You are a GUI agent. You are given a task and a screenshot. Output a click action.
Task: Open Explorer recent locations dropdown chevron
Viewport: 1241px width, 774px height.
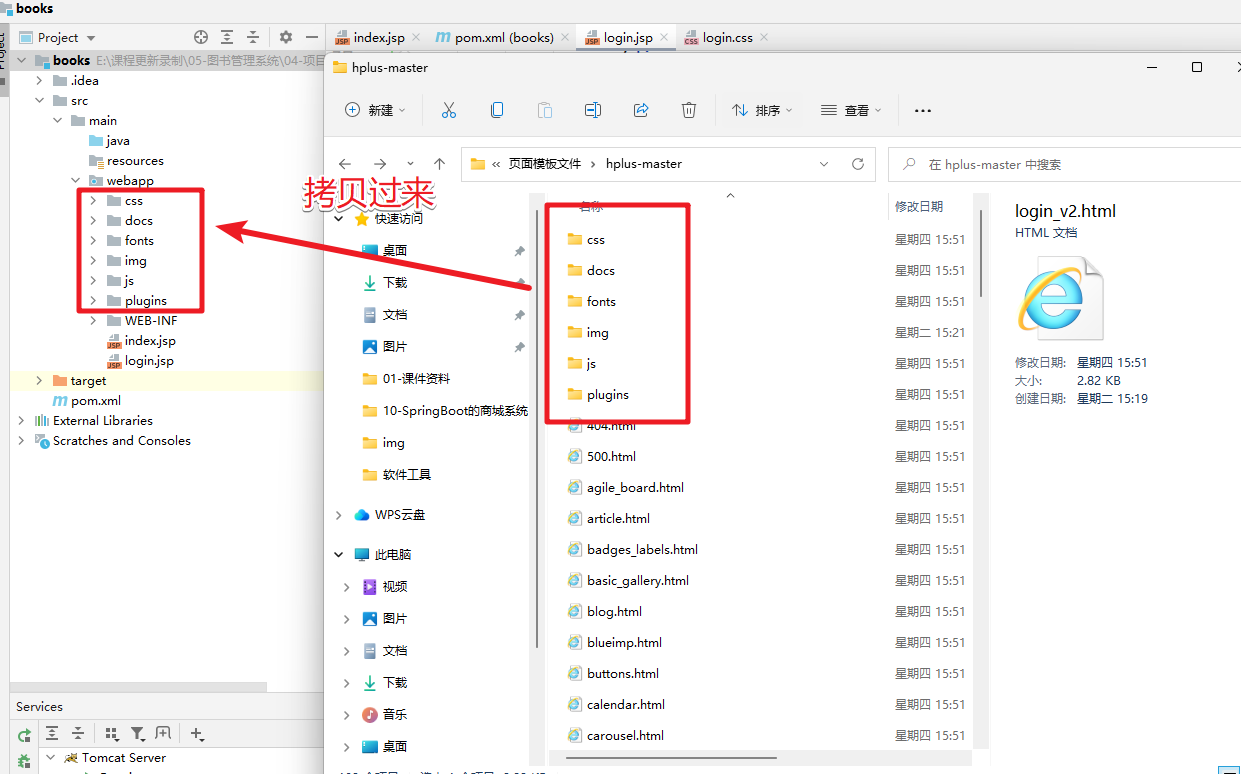tap(410, 164)
